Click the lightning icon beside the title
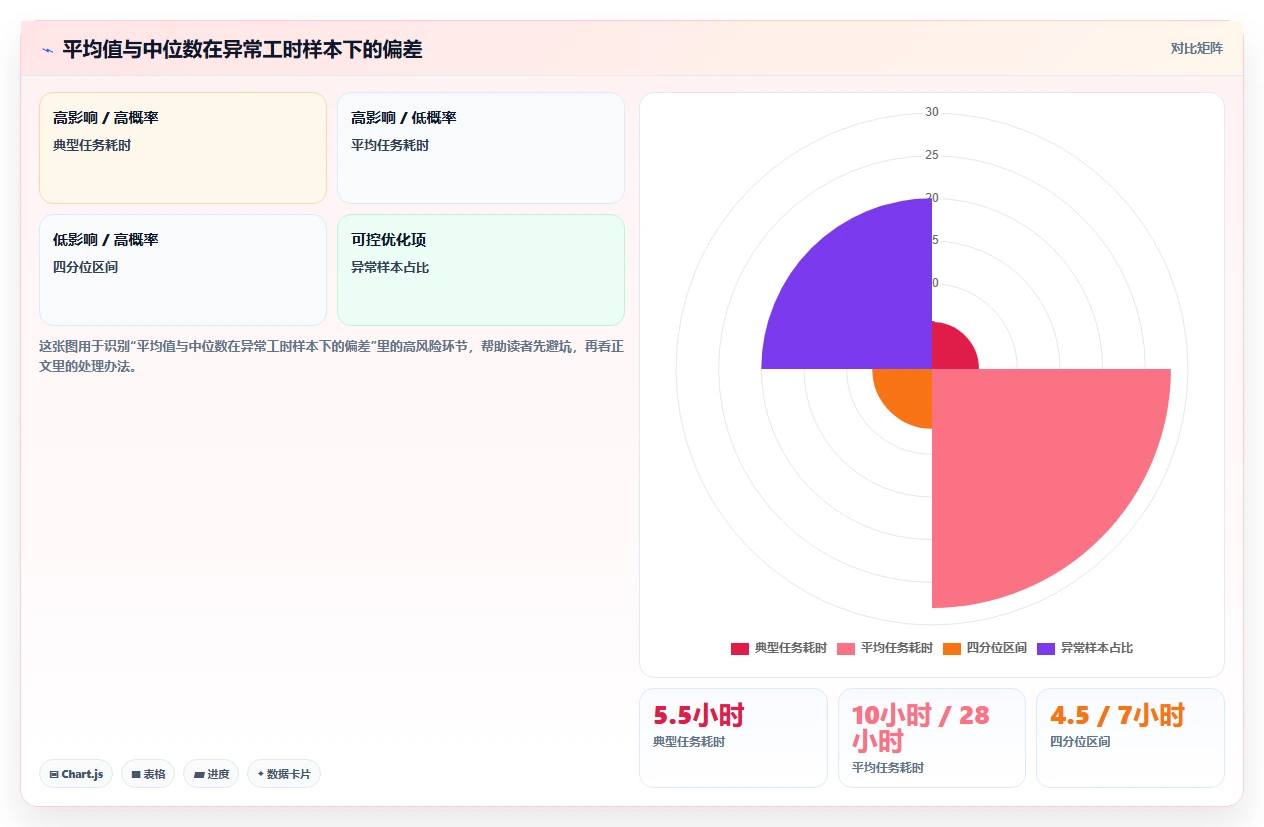Viewport: 1264px width, 827px height. point(47,49)
